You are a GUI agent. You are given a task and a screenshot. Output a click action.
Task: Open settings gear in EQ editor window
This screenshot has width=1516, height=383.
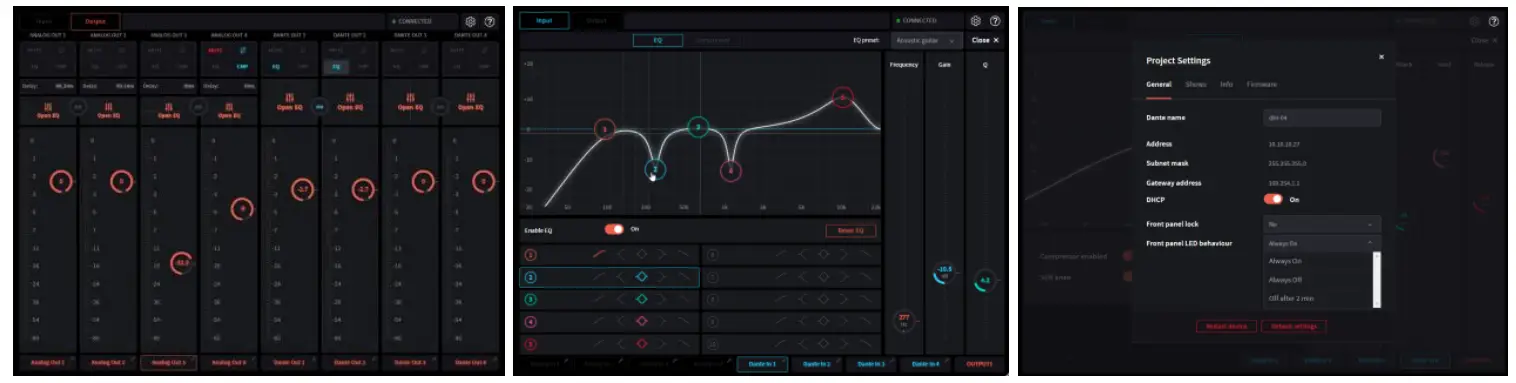[x=975, y=20]
